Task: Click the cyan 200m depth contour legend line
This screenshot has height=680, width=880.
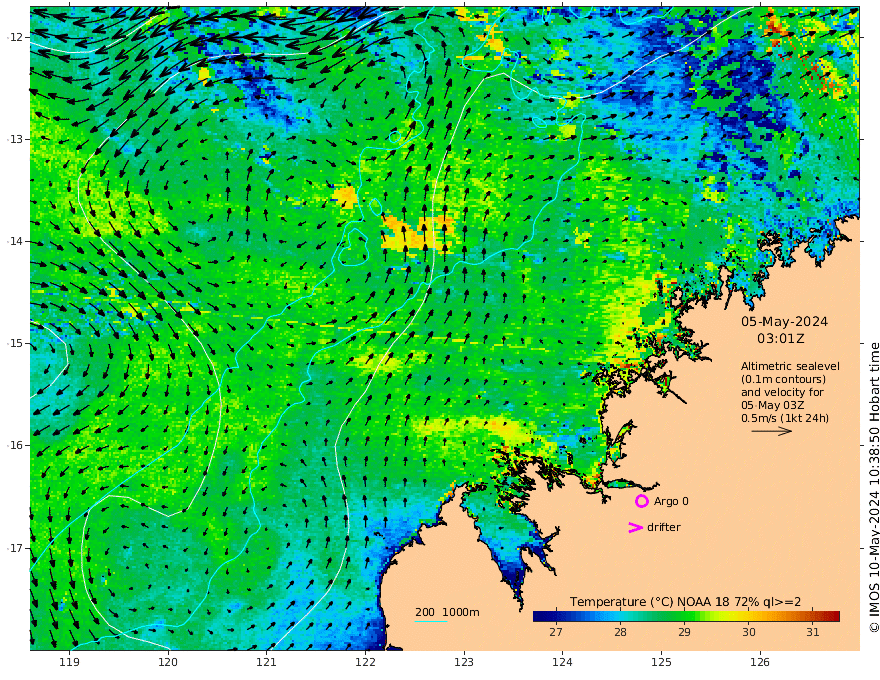Action: coord(430,621)
